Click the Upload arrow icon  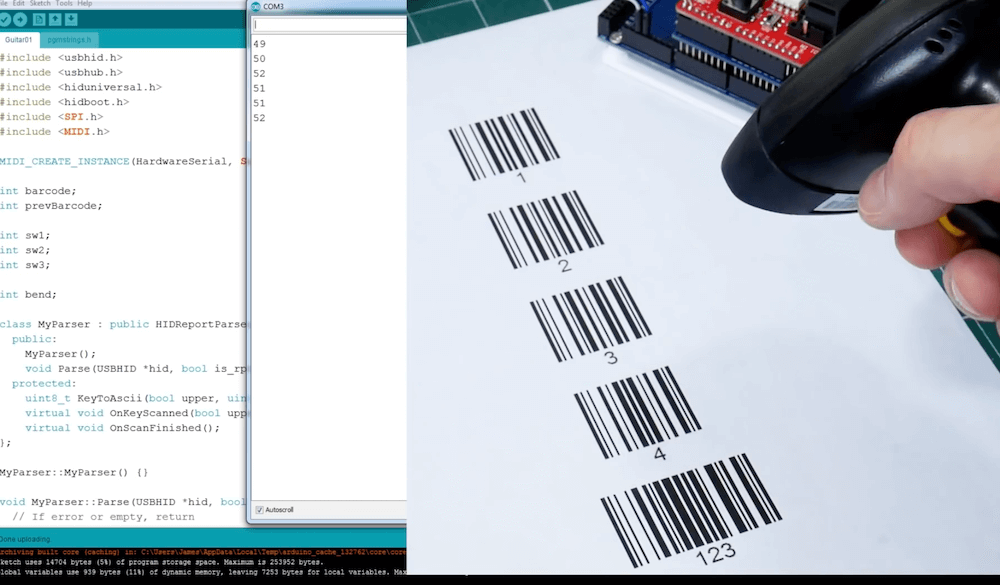tap(20, 20)
